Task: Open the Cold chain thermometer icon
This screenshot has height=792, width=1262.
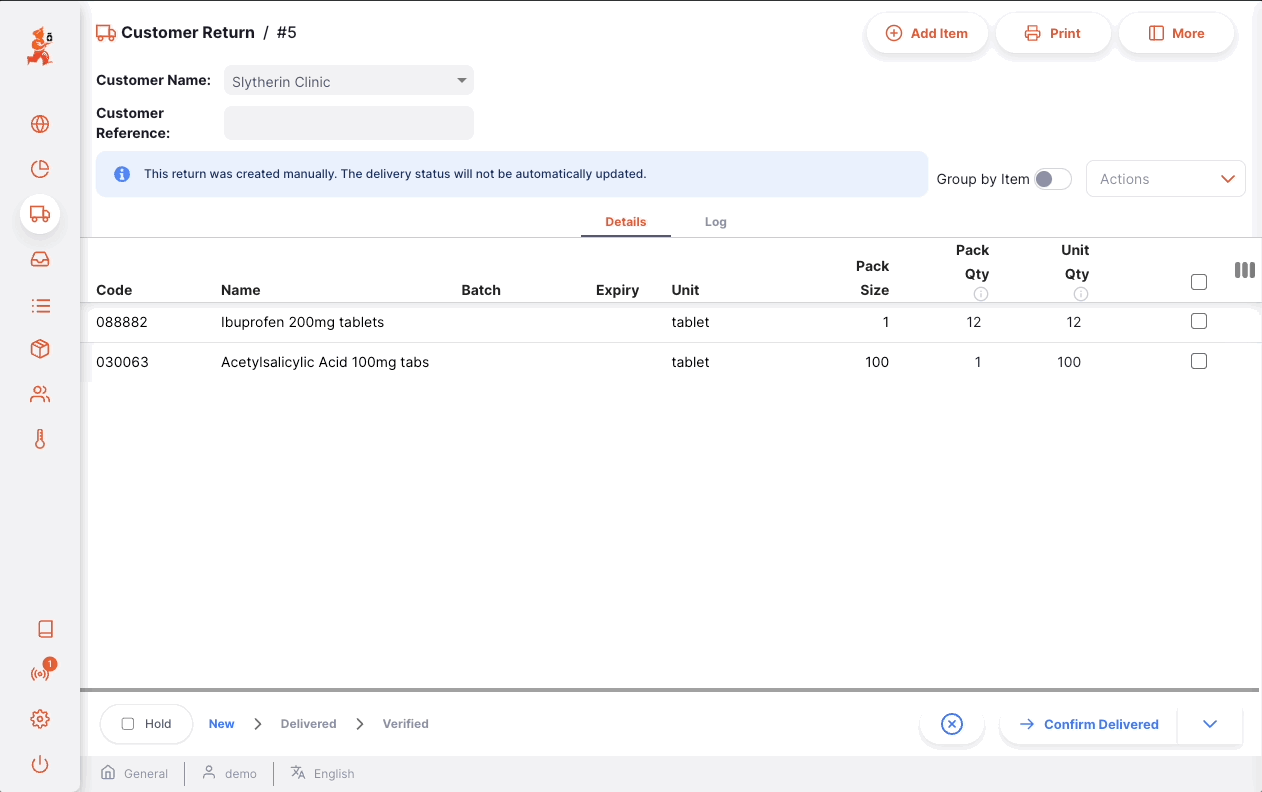Action: 40,439
